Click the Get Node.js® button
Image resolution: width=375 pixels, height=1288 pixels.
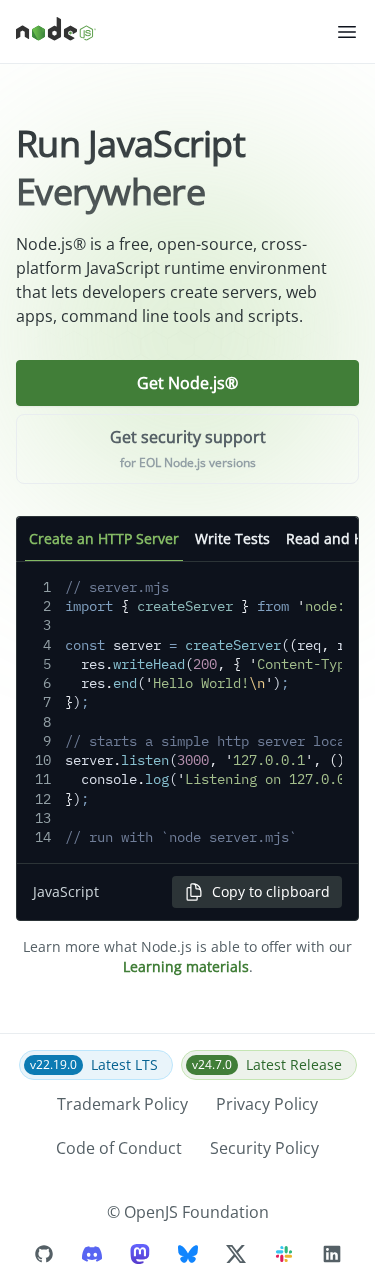pos(187,383)
